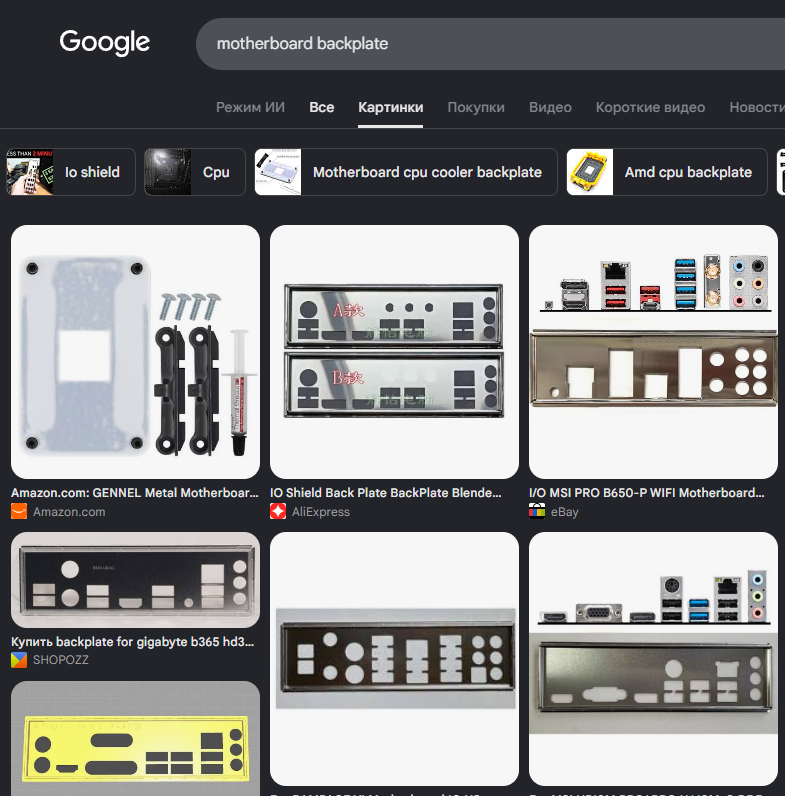
Task: Switch to the Все tab
Action: [x=321, y=107]
